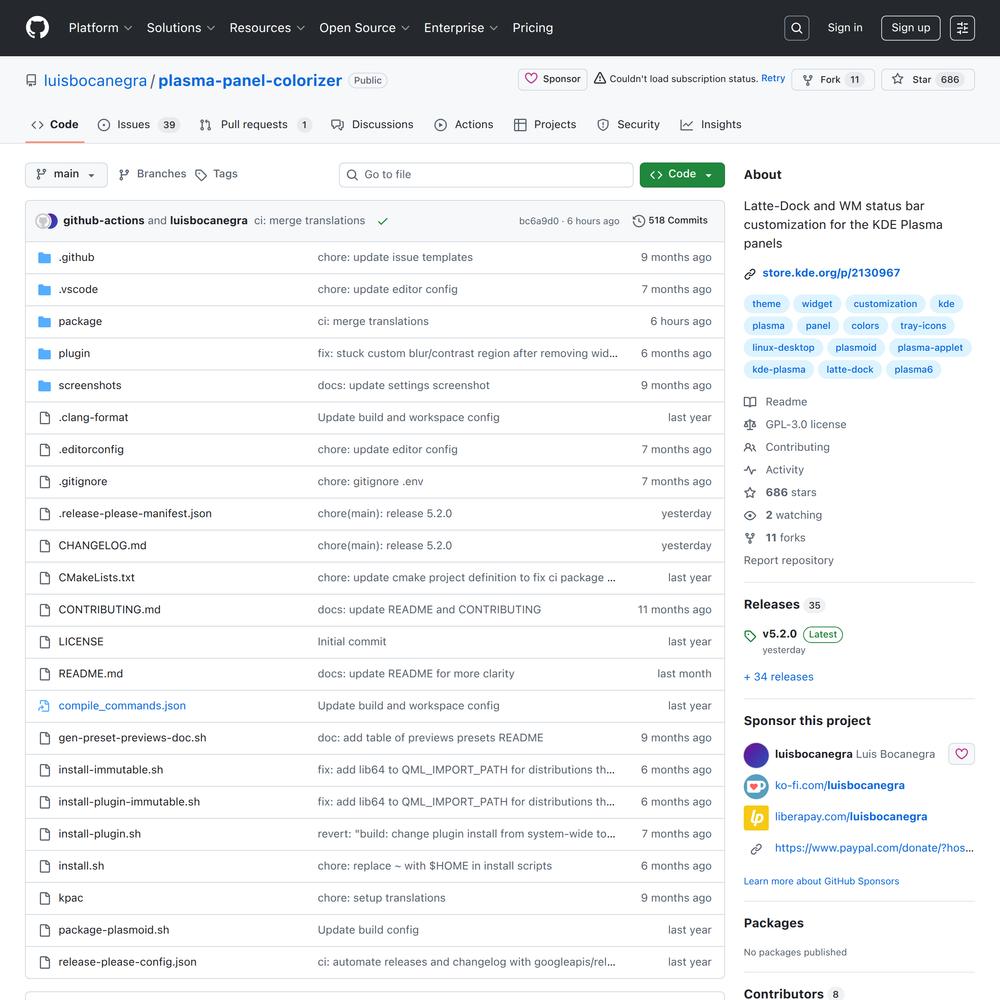1000x1000 pixels.
Task: Open the header appearance settings icon
Action: (962, 28)
